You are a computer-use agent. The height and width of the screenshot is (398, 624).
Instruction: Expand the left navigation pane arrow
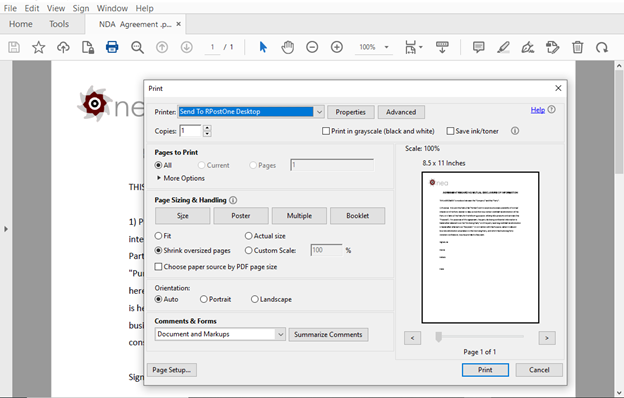click(6, 229)
